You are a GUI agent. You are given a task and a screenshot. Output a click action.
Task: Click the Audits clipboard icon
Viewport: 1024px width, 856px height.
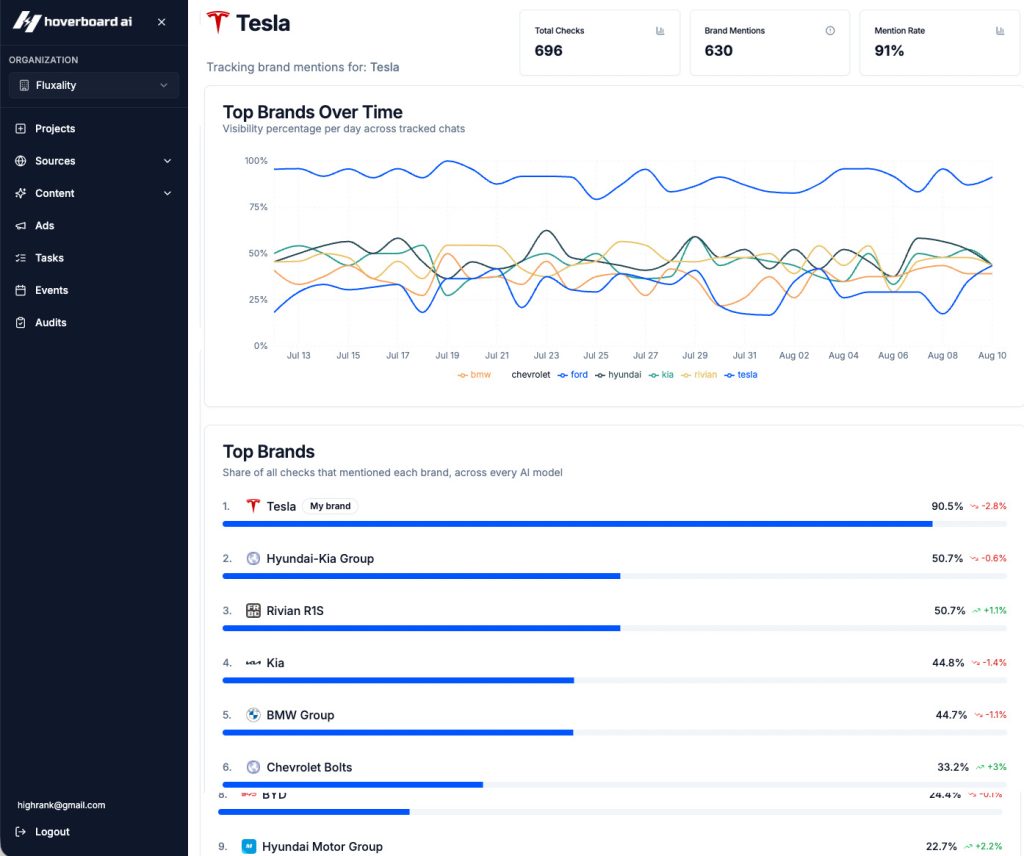[21, 323]
